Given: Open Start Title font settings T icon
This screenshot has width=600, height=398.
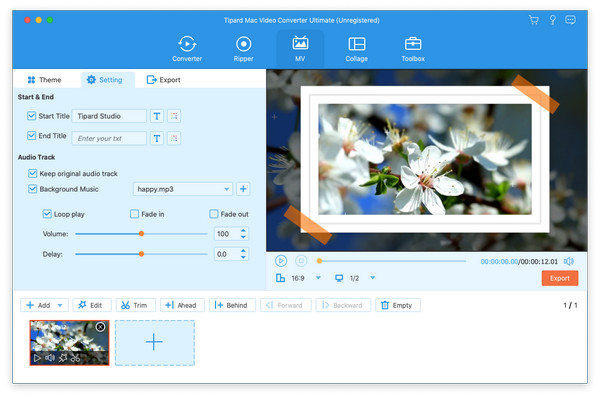Looking at the screenshot, I should pos(157,116).
